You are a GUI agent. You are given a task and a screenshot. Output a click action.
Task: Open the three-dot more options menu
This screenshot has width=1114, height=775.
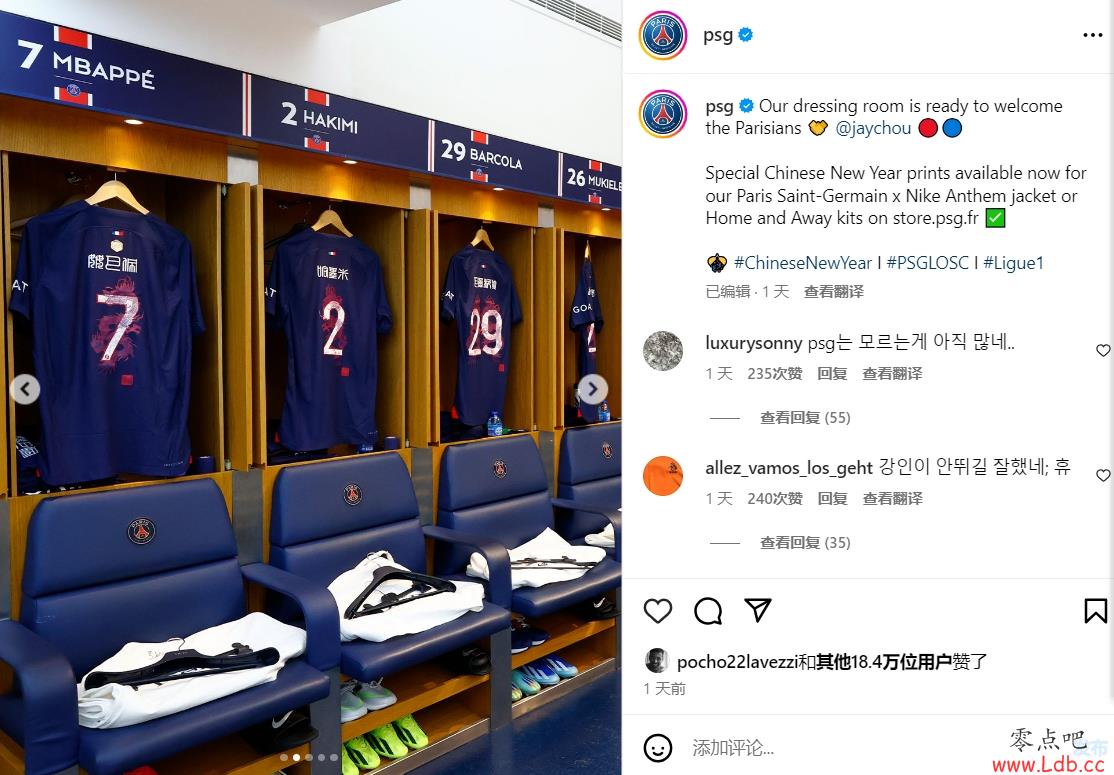[1093, 35]
